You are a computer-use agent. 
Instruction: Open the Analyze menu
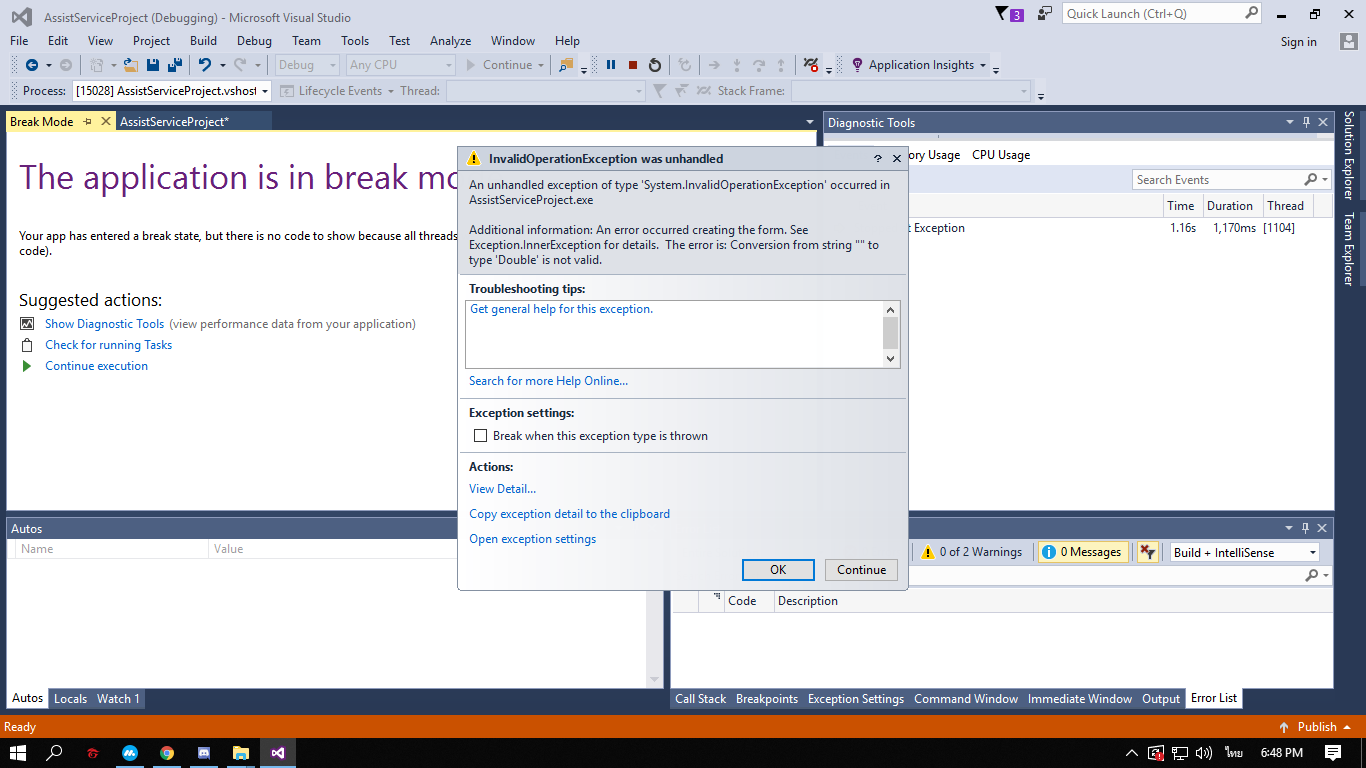tap(450, 41)
